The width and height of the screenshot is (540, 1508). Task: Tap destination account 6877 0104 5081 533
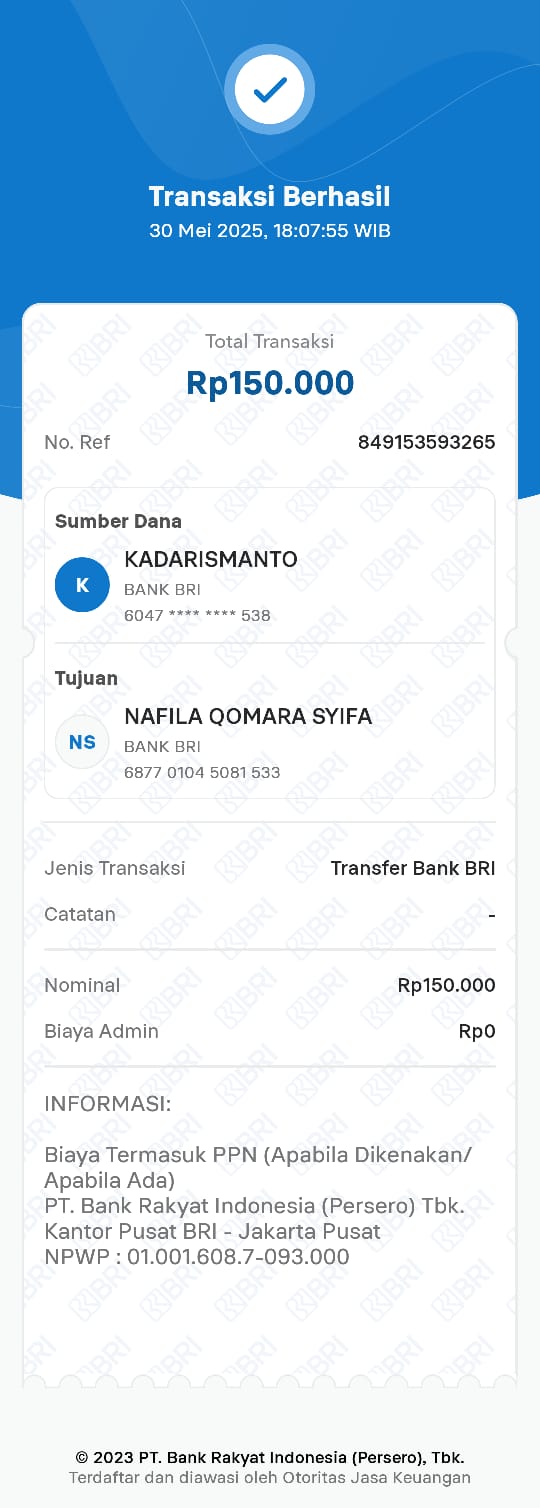pyautogui.click(x=202, y=772)
